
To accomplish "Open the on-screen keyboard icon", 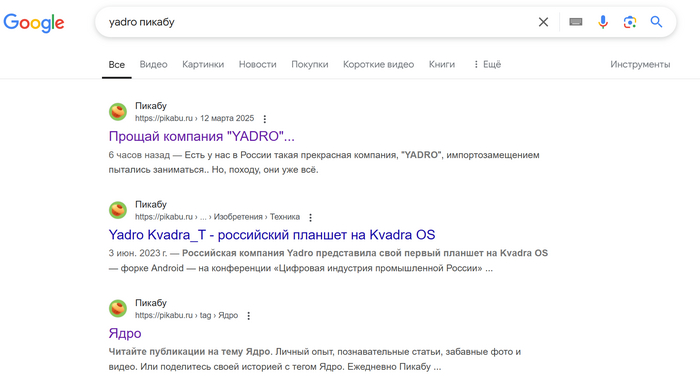I will tap(575, 22).
